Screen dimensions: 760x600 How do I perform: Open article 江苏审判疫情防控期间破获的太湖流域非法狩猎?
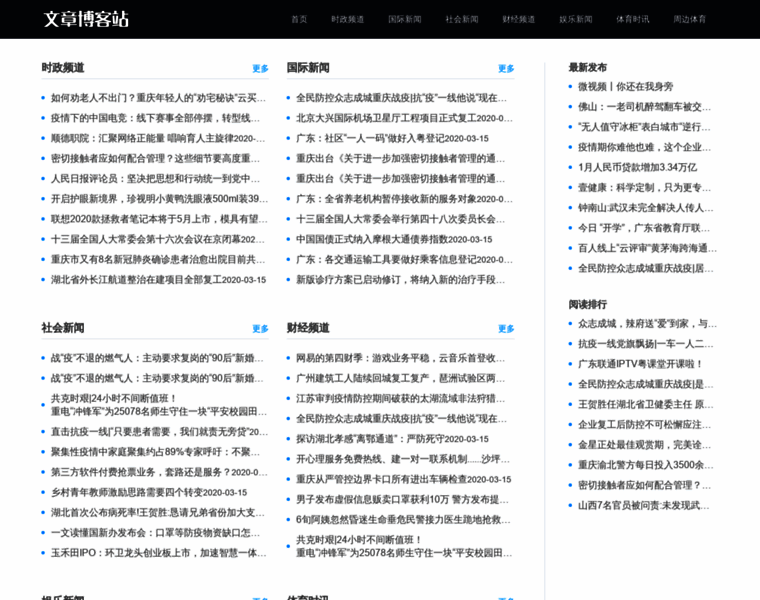pyautogui.click(x=401, y=399)
